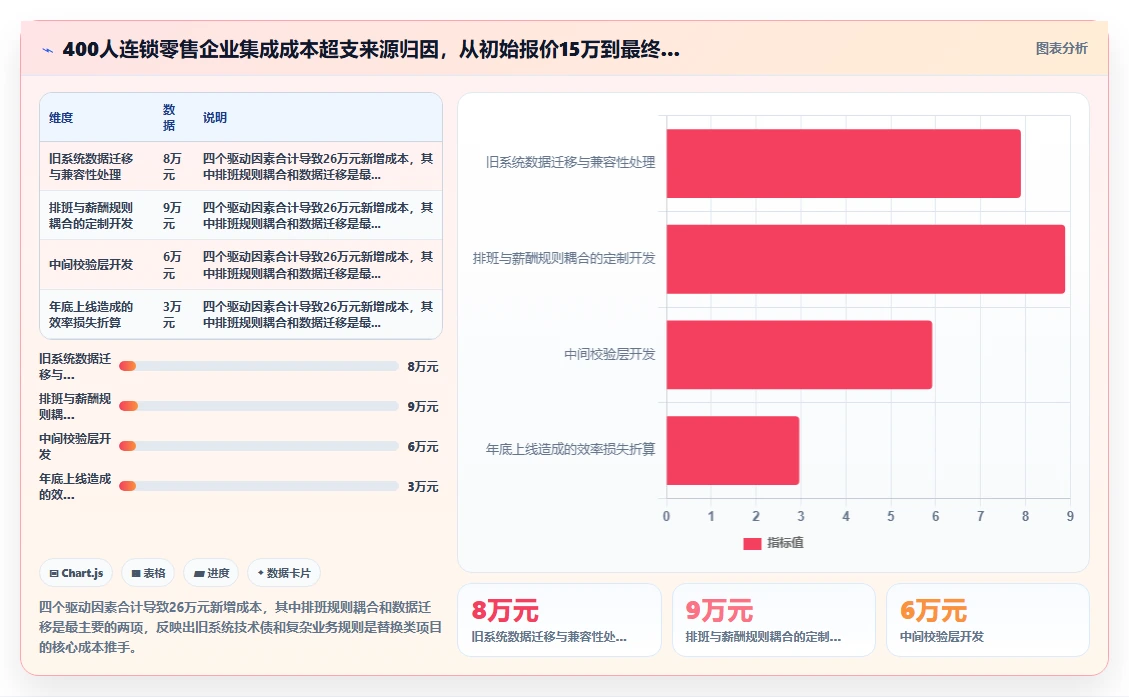The height and width of the screenshot is (697, 1129).
Task: Click the x-axis tick label 0
Action: 666,516
